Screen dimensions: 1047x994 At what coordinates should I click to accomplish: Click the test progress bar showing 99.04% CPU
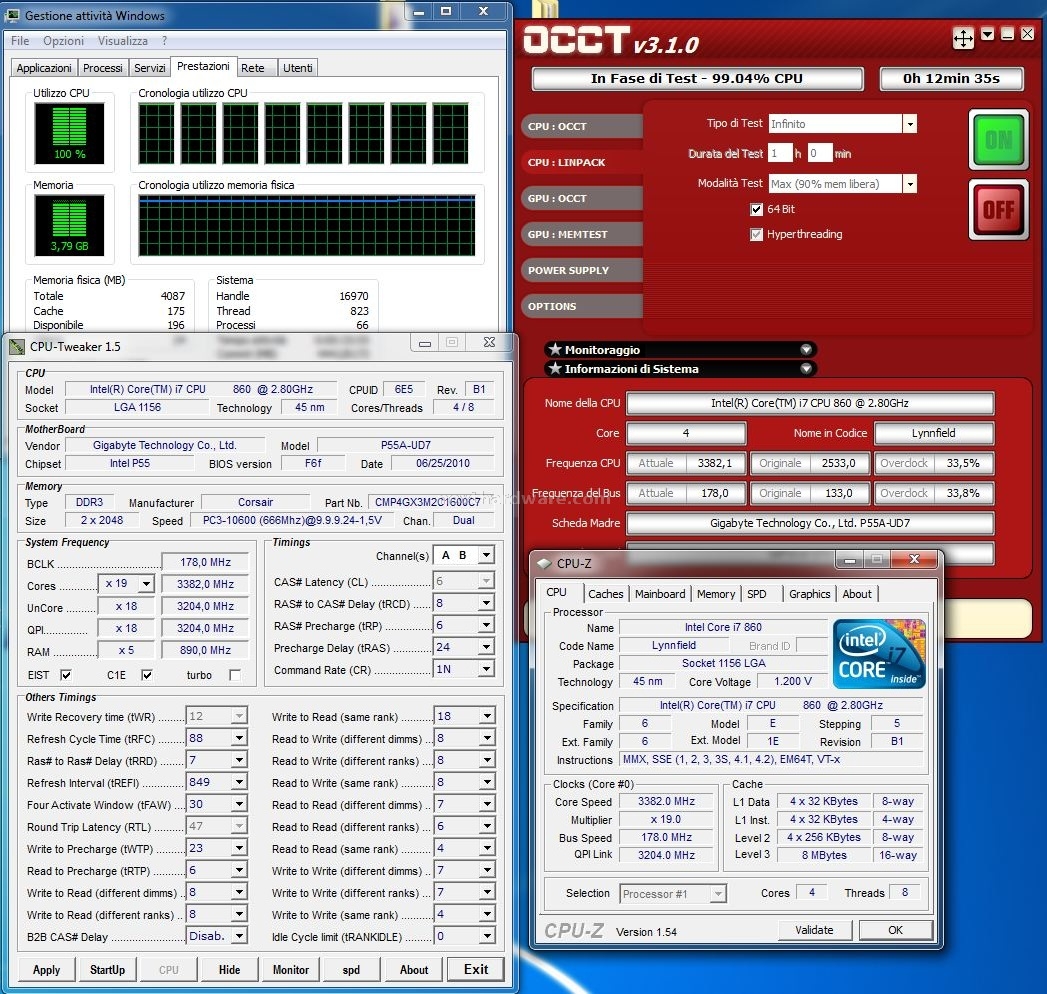697,78
